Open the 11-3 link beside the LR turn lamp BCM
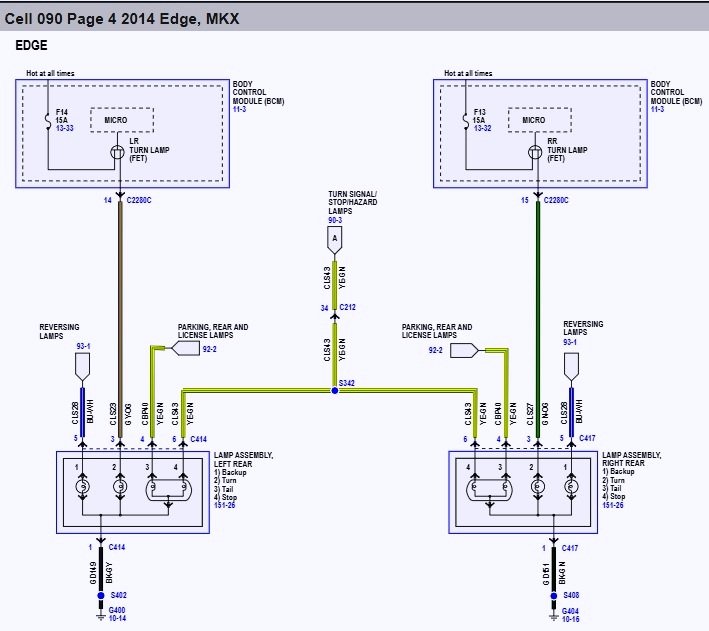This screenshot has height=631, width=709. [239, 109]
